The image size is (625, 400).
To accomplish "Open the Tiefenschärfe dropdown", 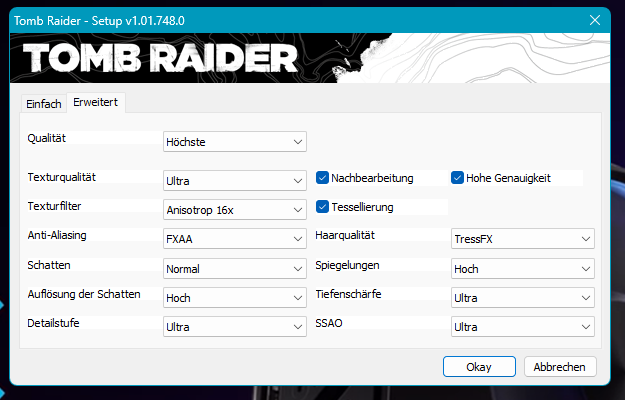I will [523, 298].
